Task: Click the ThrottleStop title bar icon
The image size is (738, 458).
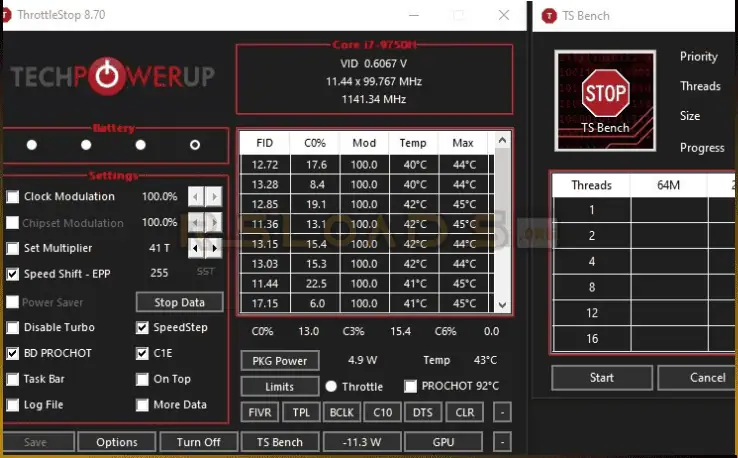Action: tap(12, 15)
